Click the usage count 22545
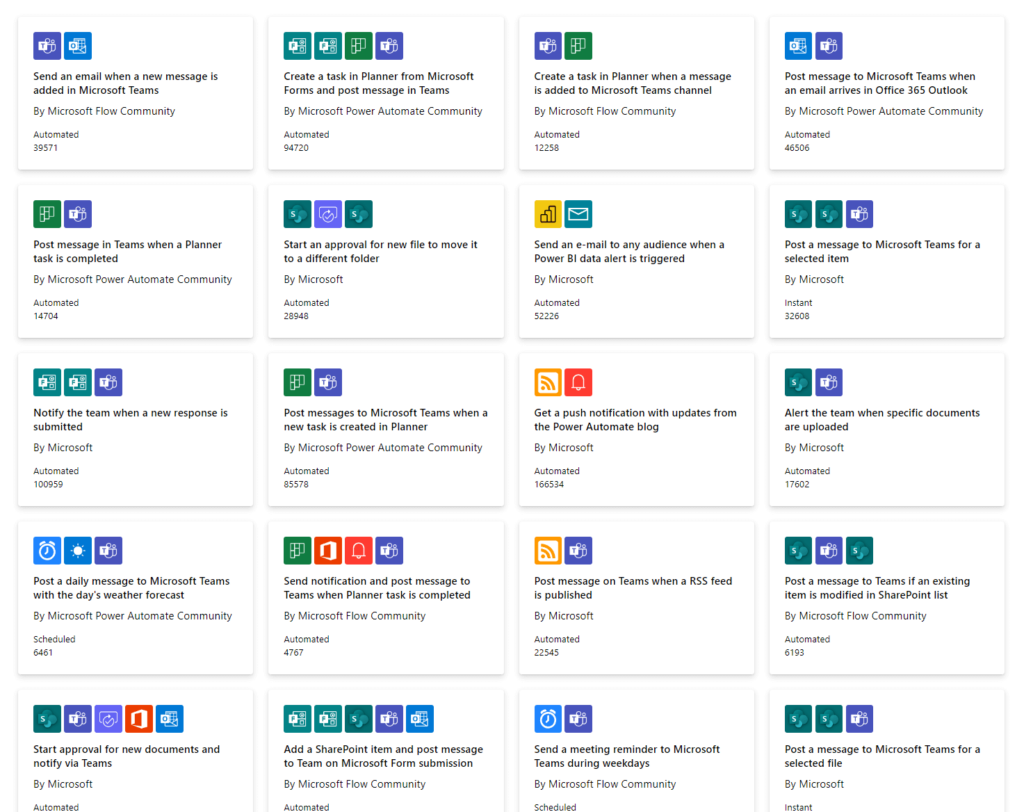Image resolution: width=1024 pixels, height=812 pixels. coord(547,652)
